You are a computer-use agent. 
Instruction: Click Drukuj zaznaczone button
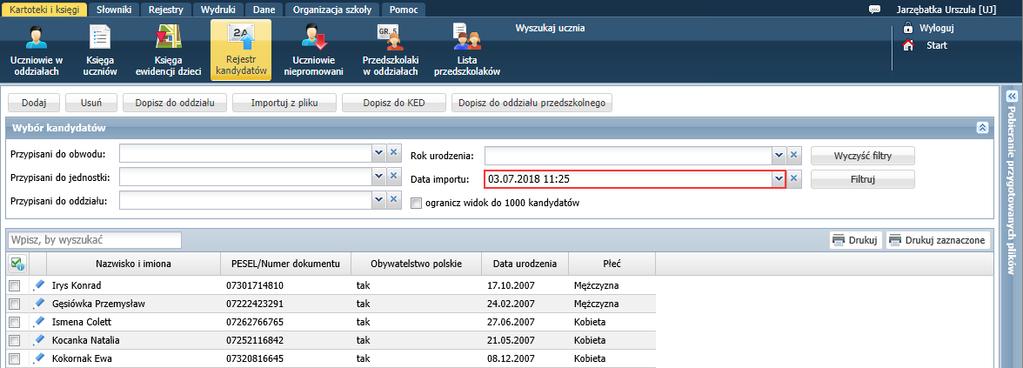pos(938,240)
